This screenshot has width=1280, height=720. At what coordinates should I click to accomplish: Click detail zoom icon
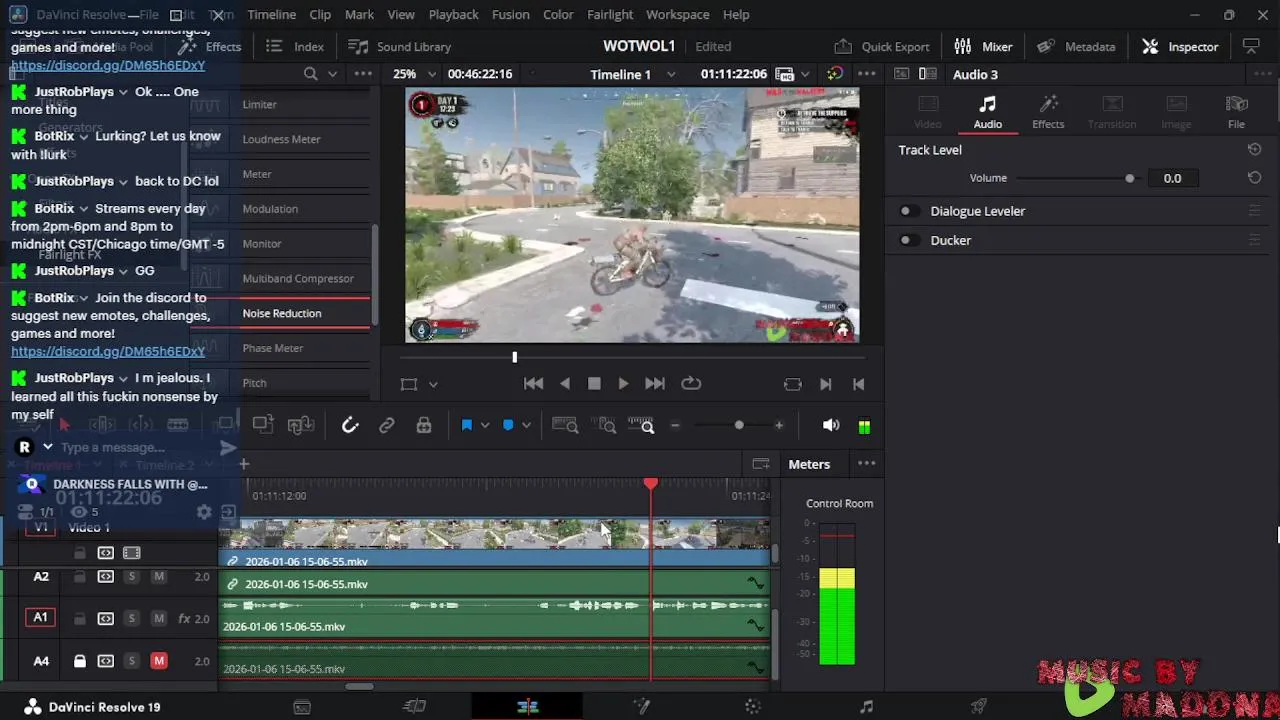point(606,425)
